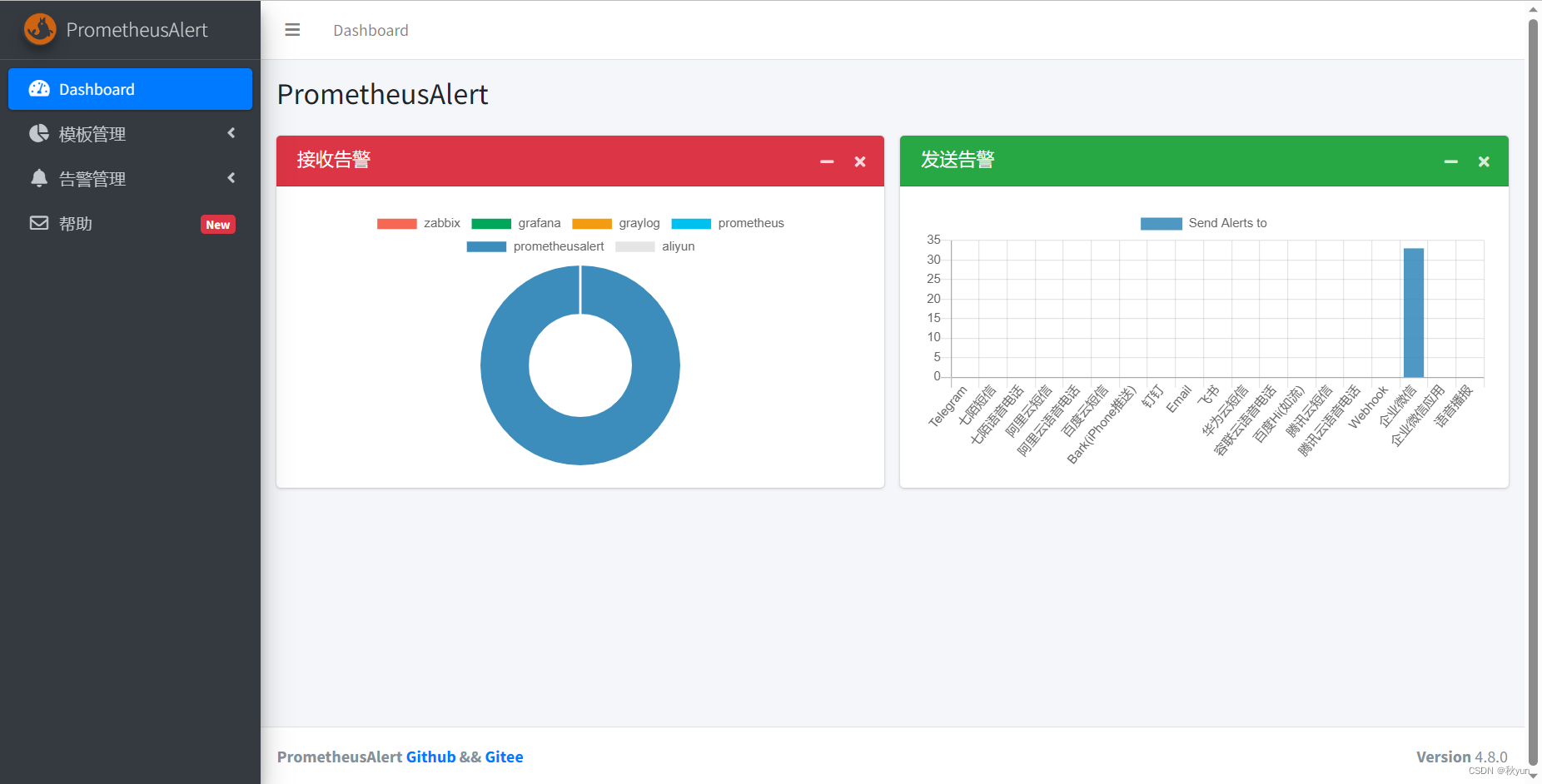Toggle the grafana legend swatch
This screenshot has height=784, width=1542.
[x=491, y=223]
